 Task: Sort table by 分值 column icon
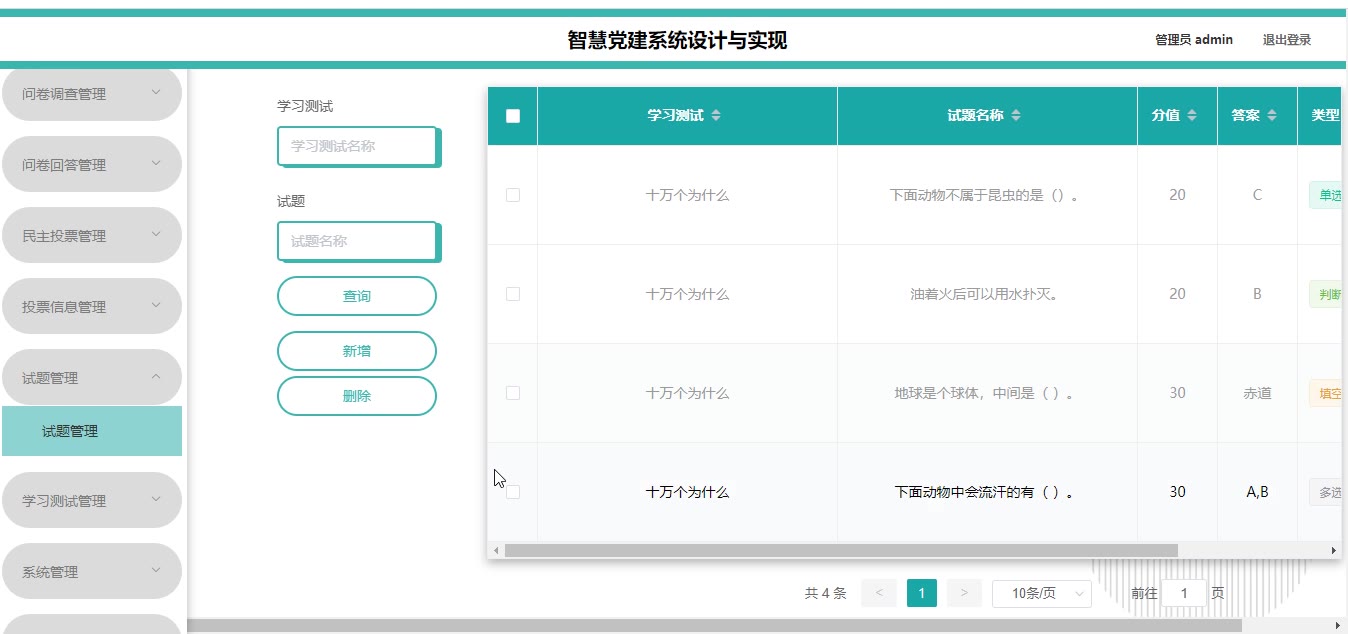click(x=1191, y=116)
